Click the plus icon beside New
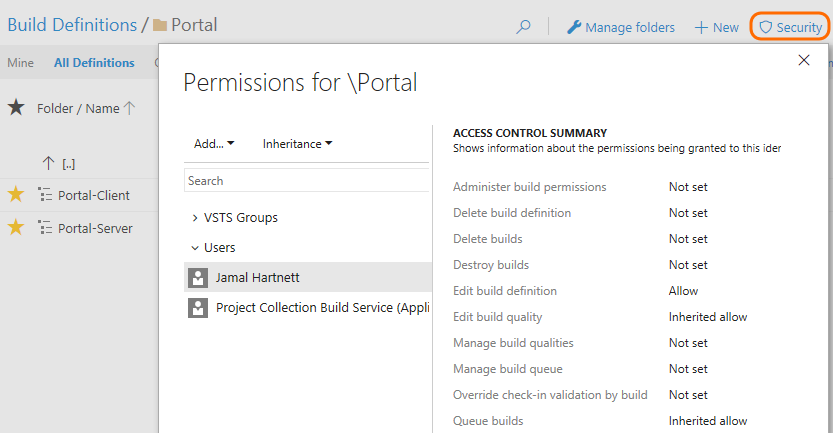833x433 pixels. [701, 28]
